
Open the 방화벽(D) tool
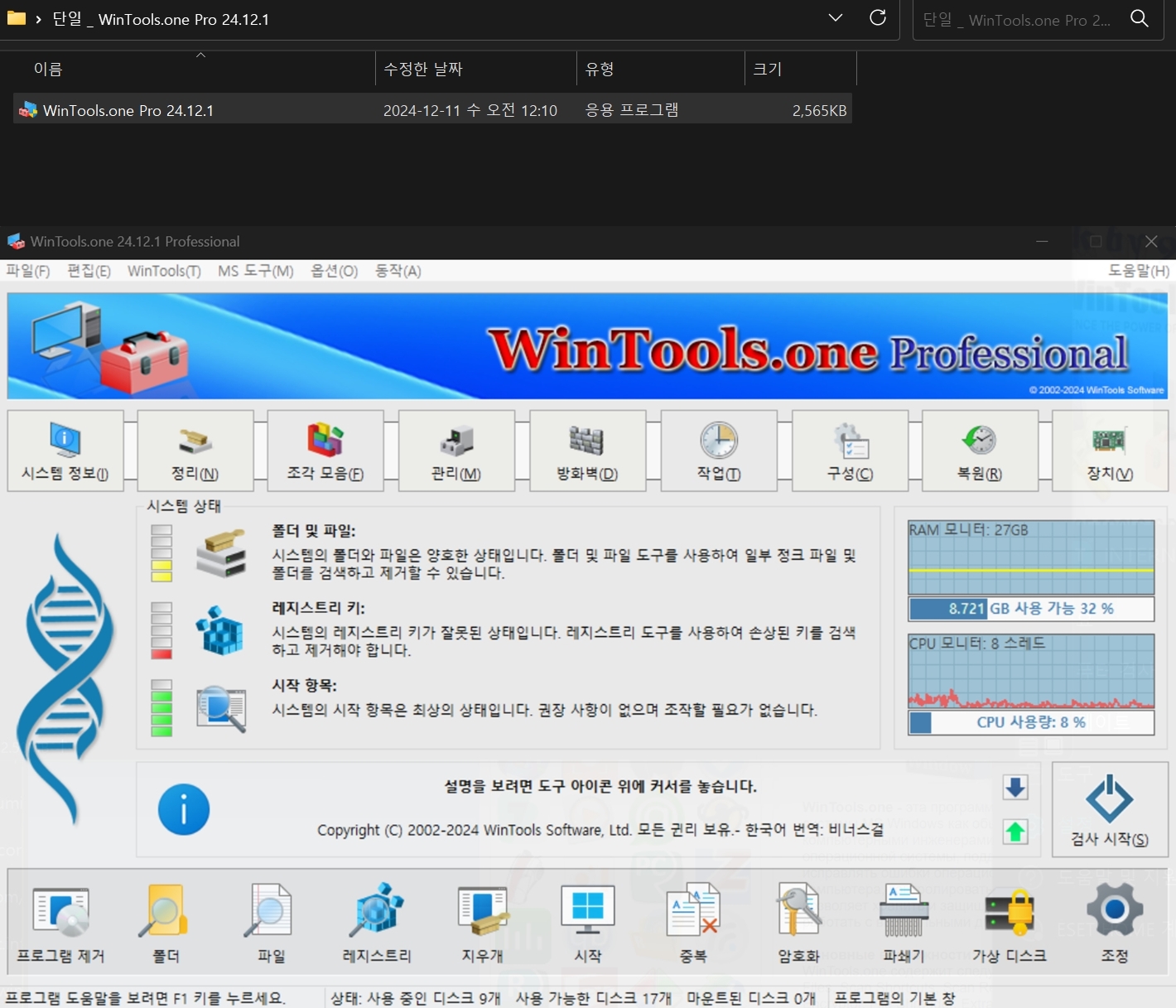[587, 451]
